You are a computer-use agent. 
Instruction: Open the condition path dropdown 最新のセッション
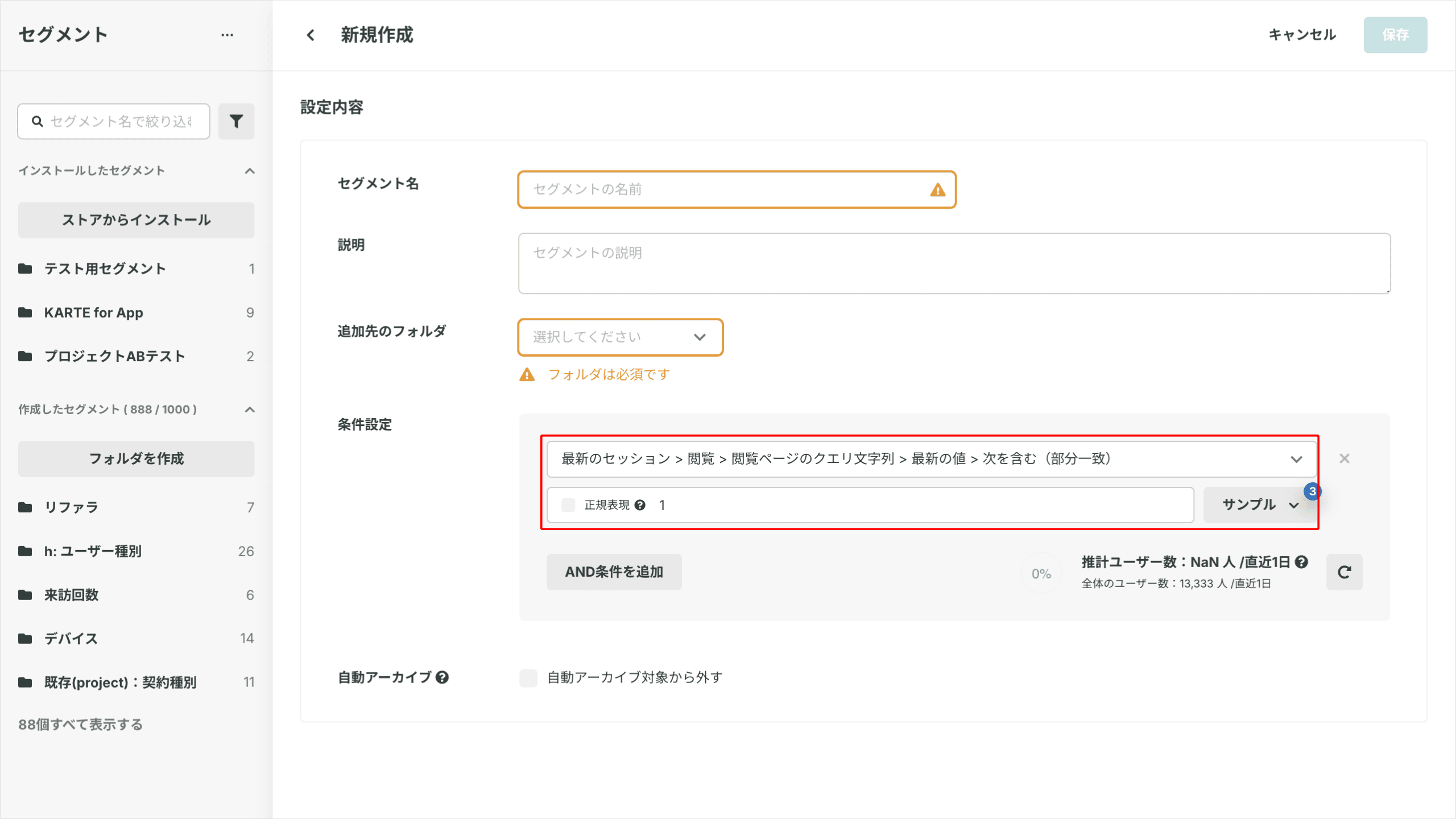931,459
